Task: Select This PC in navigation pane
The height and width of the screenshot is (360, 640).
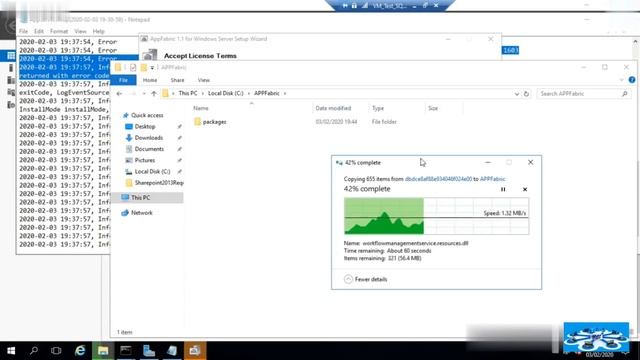Action: (x=140, y=198)
